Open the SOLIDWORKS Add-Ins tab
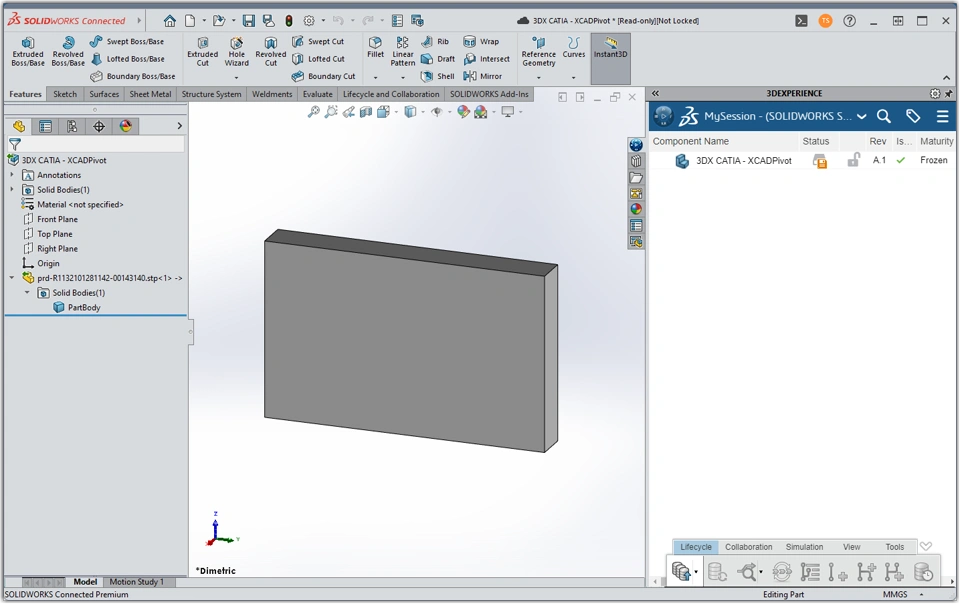Viewport: 960px width, 604px height. point(489,94)
